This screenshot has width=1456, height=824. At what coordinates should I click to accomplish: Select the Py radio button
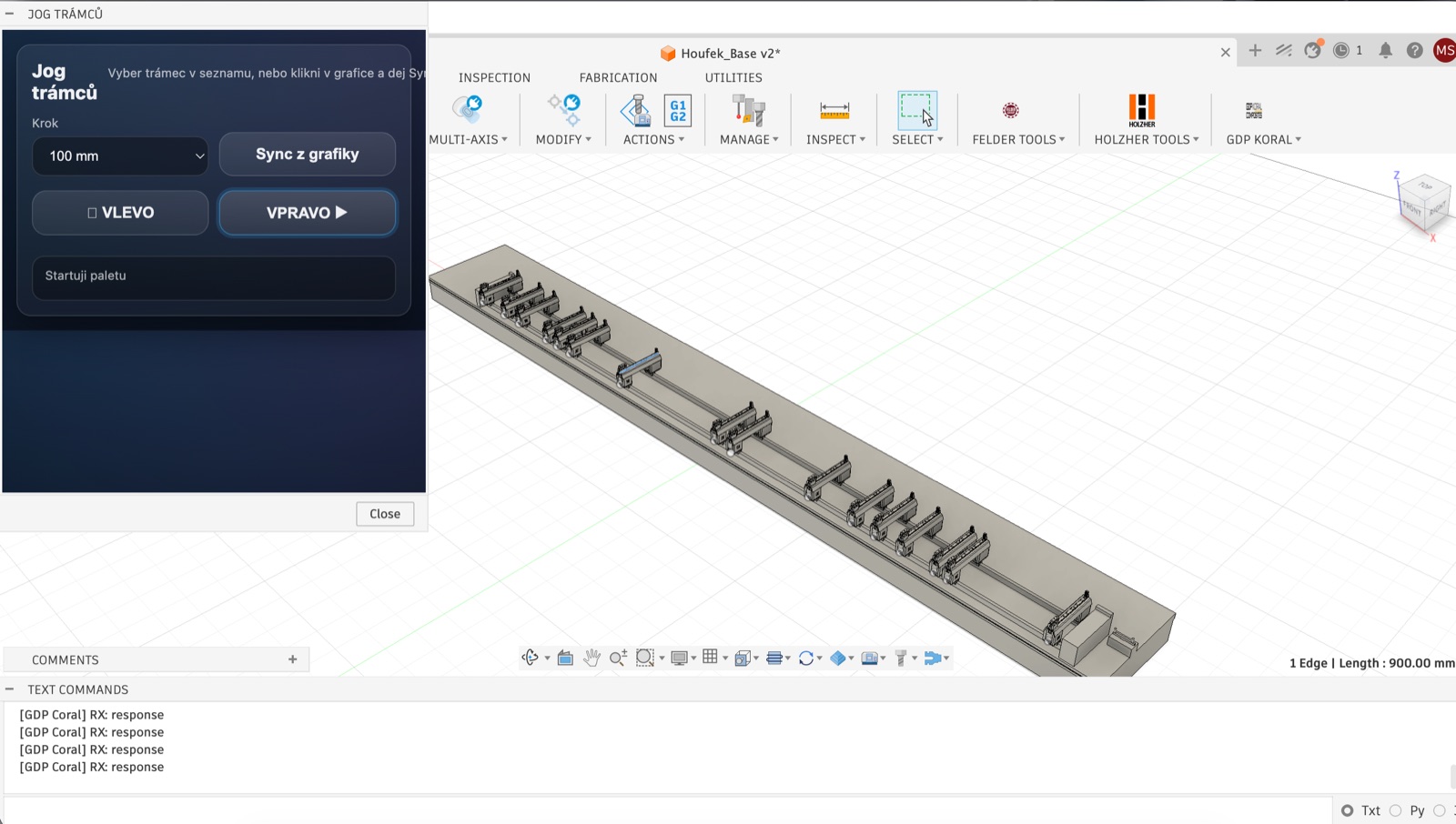1395,810
